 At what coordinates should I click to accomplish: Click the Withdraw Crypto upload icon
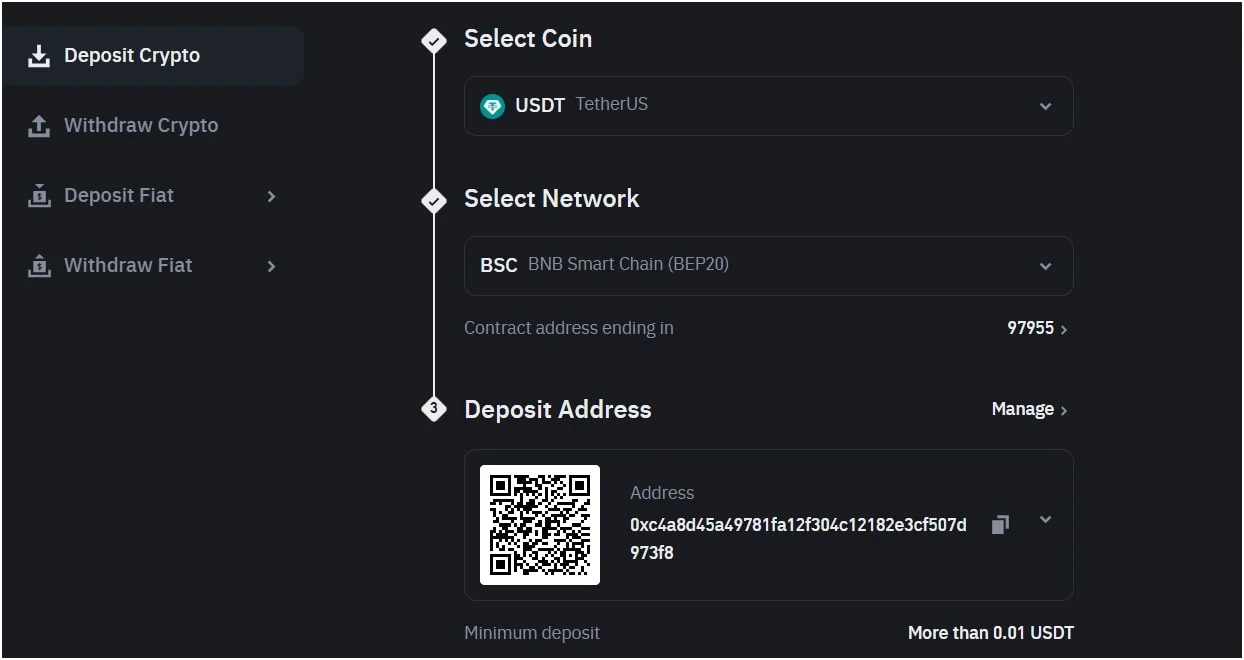(39, 126)
